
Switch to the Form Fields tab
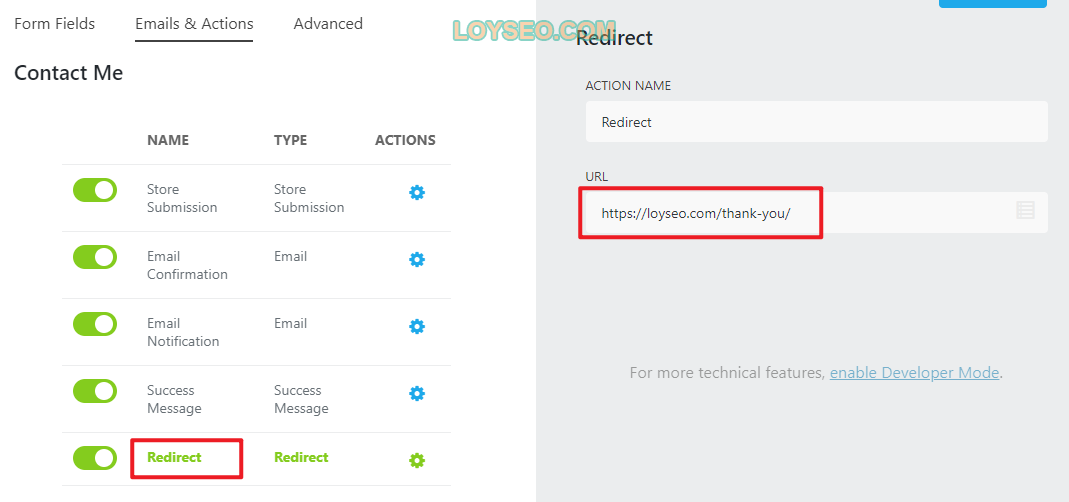click(55, 23)
